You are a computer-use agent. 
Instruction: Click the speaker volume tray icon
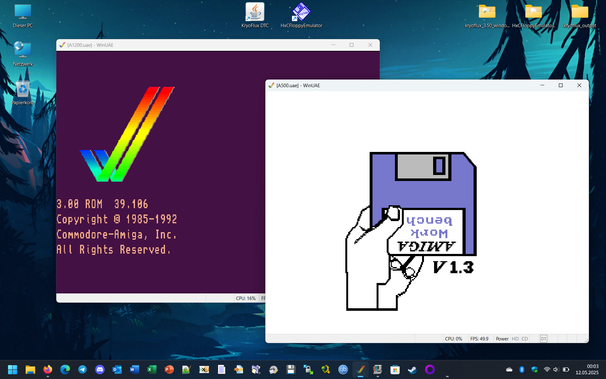tap(556, 370)
